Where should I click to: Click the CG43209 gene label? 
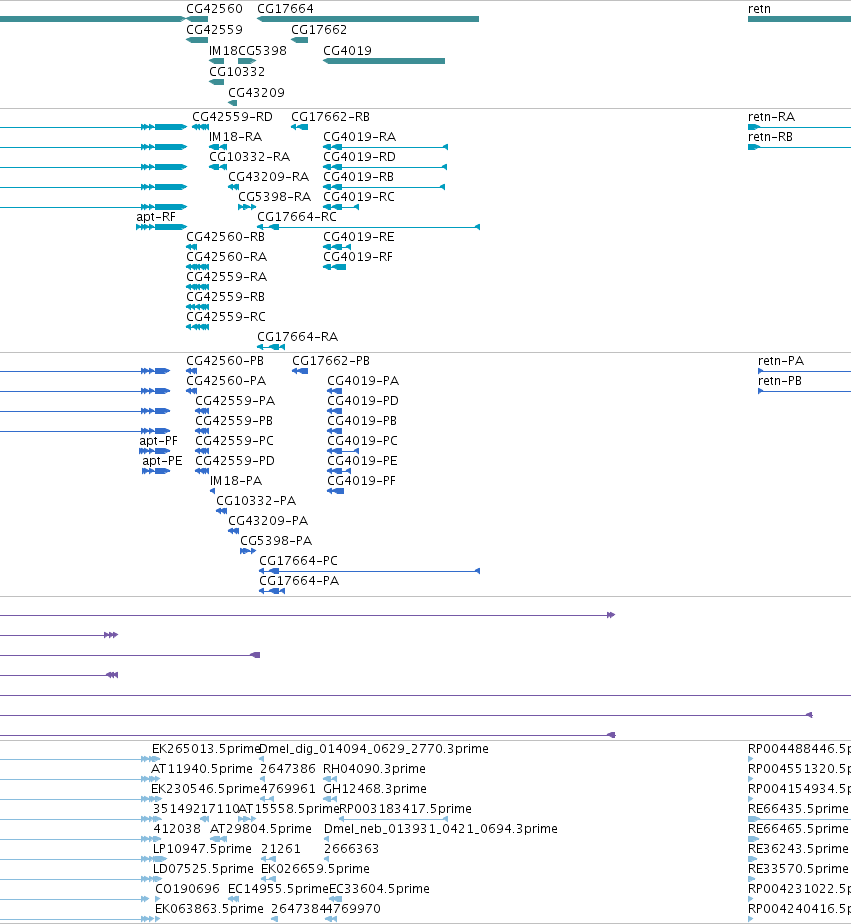point(256,93)
